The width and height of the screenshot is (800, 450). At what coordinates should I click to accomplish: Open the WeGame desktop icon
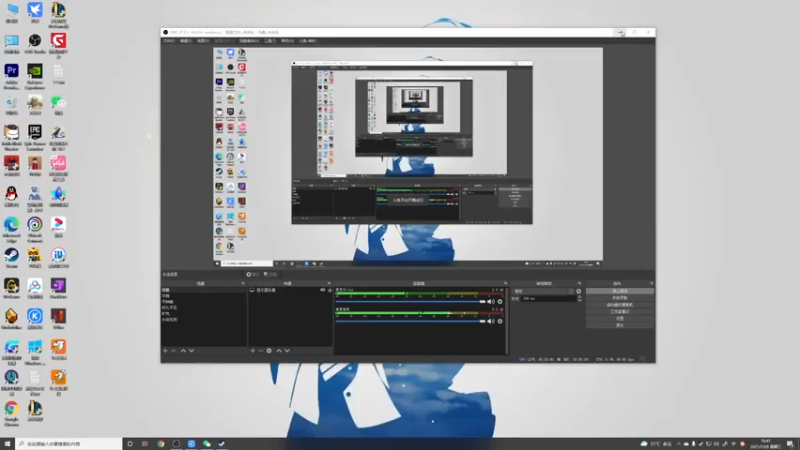point(11,289)
